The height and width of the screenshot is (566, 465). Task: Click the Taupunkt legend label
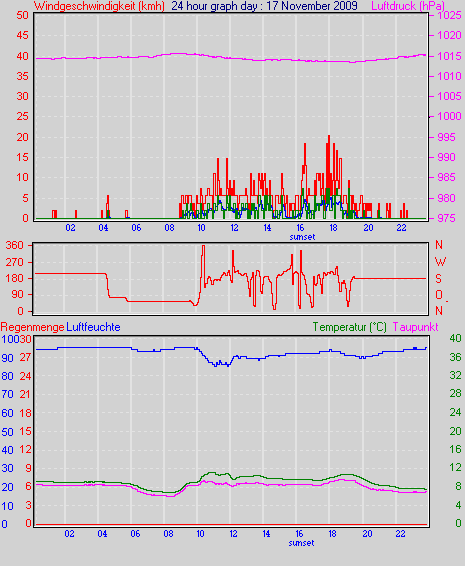click(416, 327)
